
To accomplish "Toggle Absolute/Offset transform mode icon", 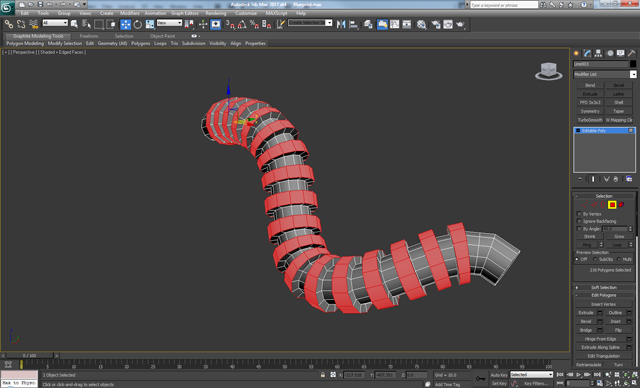I will tap(333, 375).
